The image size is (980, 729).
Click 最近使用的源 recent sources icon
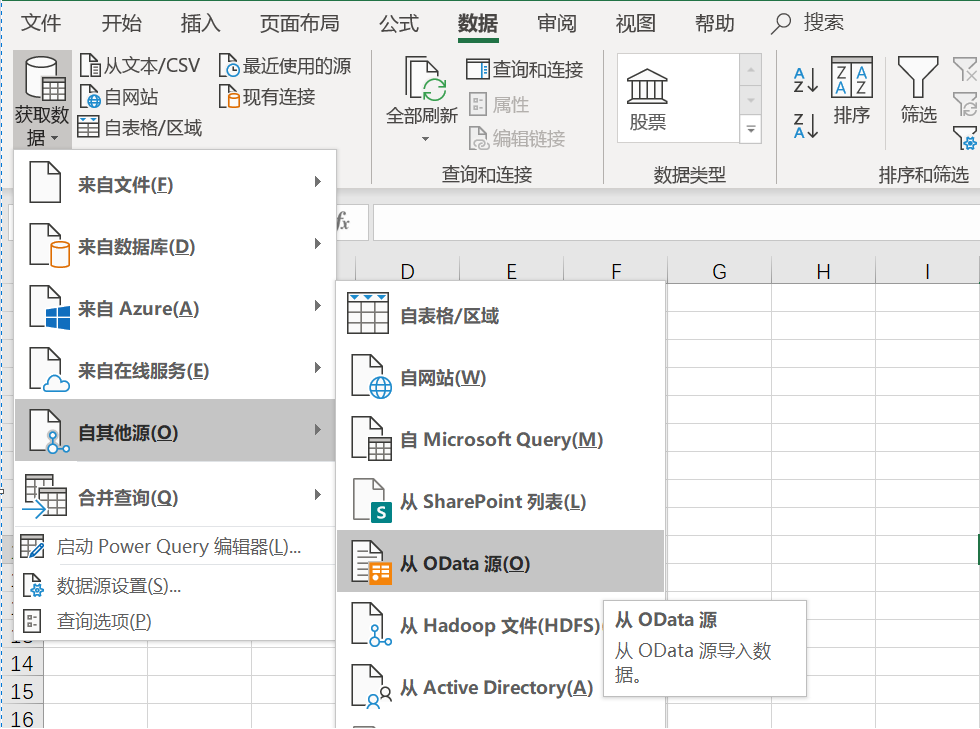229,66
